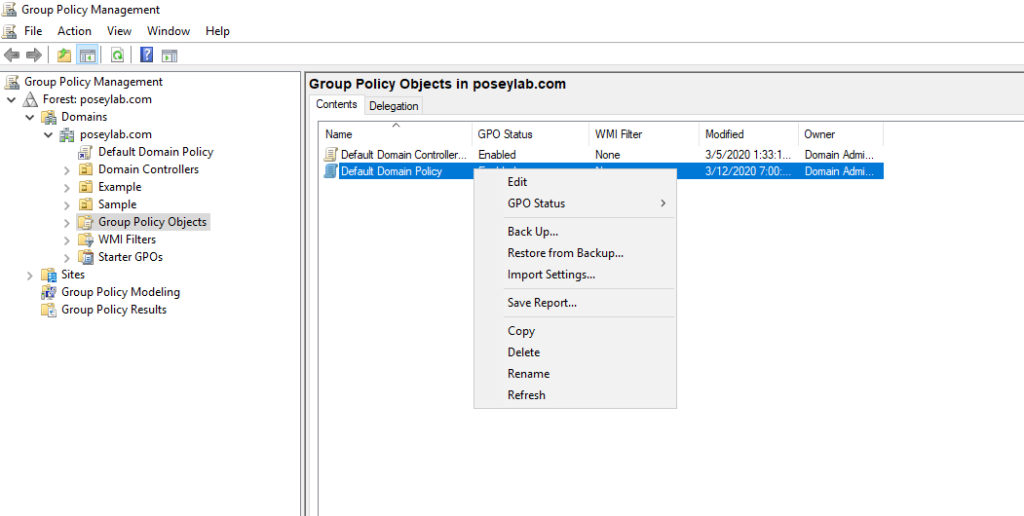Click the Group Policy Modeling icon
Screen dimensions: 1024x516
49,293
